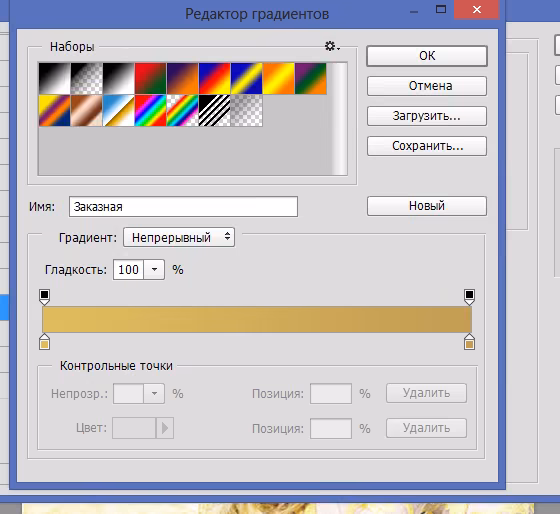Click the presets list scrollbar
This screenshot has height=514, width=560.
click(x=340, y=119)
